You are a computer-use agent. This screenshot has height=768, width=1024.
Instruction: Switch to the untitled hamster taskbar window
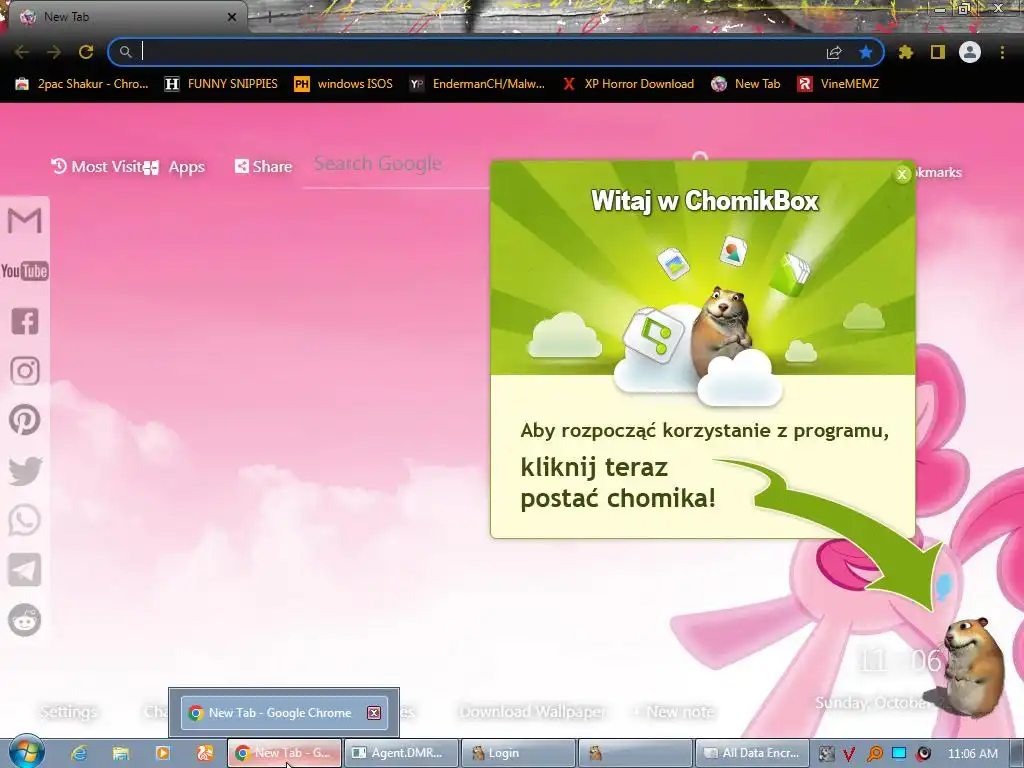(635, 753)
